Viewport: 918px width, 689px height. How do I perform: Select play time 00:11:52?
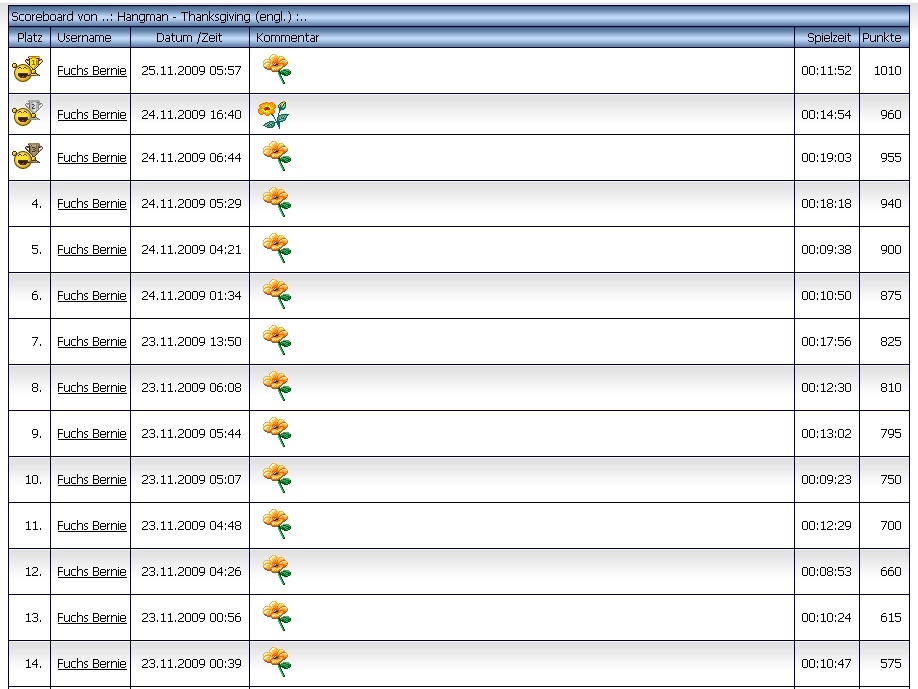click(x=826, y=70)
